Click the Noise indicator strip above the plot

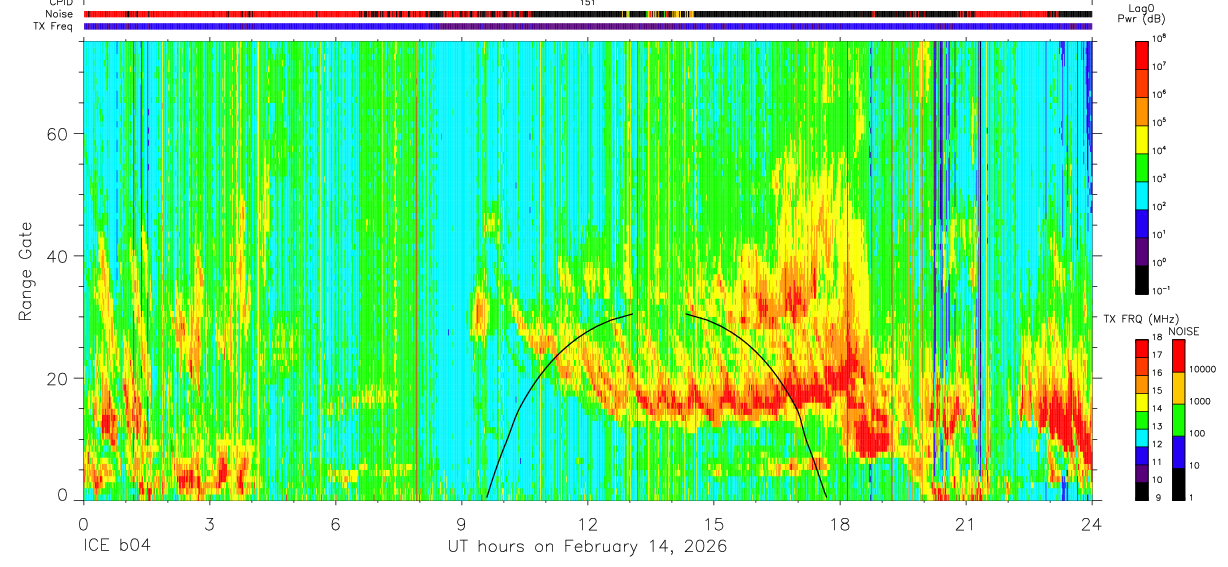587,14
